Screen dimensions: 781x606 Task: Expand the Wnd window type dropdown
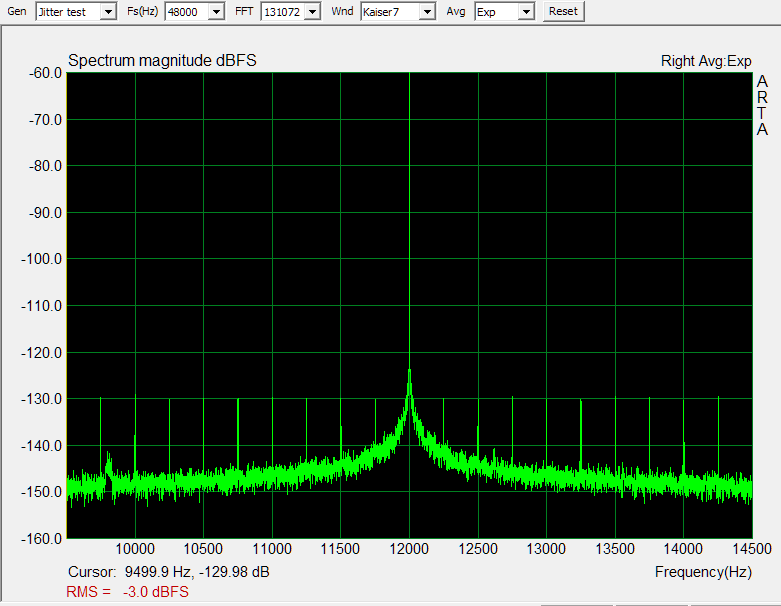click(x=427, y=11)
